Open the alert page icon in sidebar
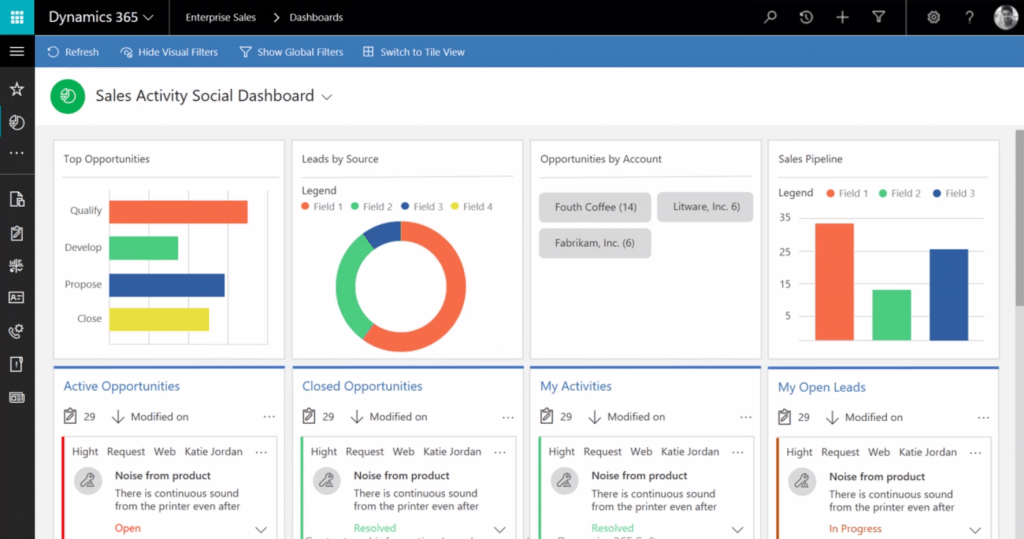This screenshot has width=1024, height=539. pos(17,364)
